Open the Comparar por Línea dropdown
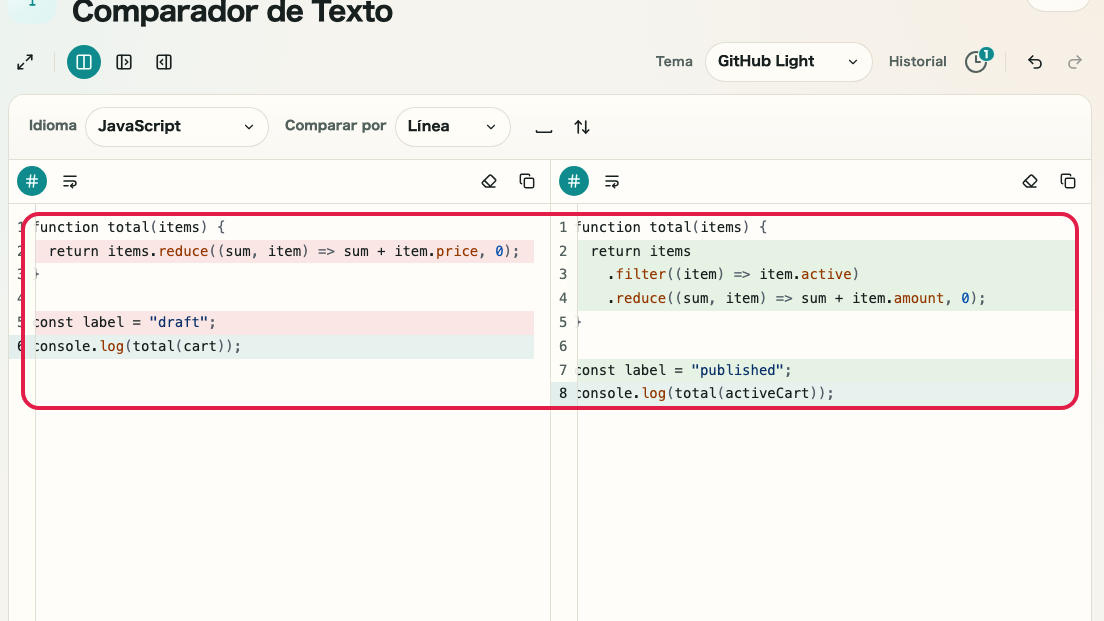 coord(453,127)
